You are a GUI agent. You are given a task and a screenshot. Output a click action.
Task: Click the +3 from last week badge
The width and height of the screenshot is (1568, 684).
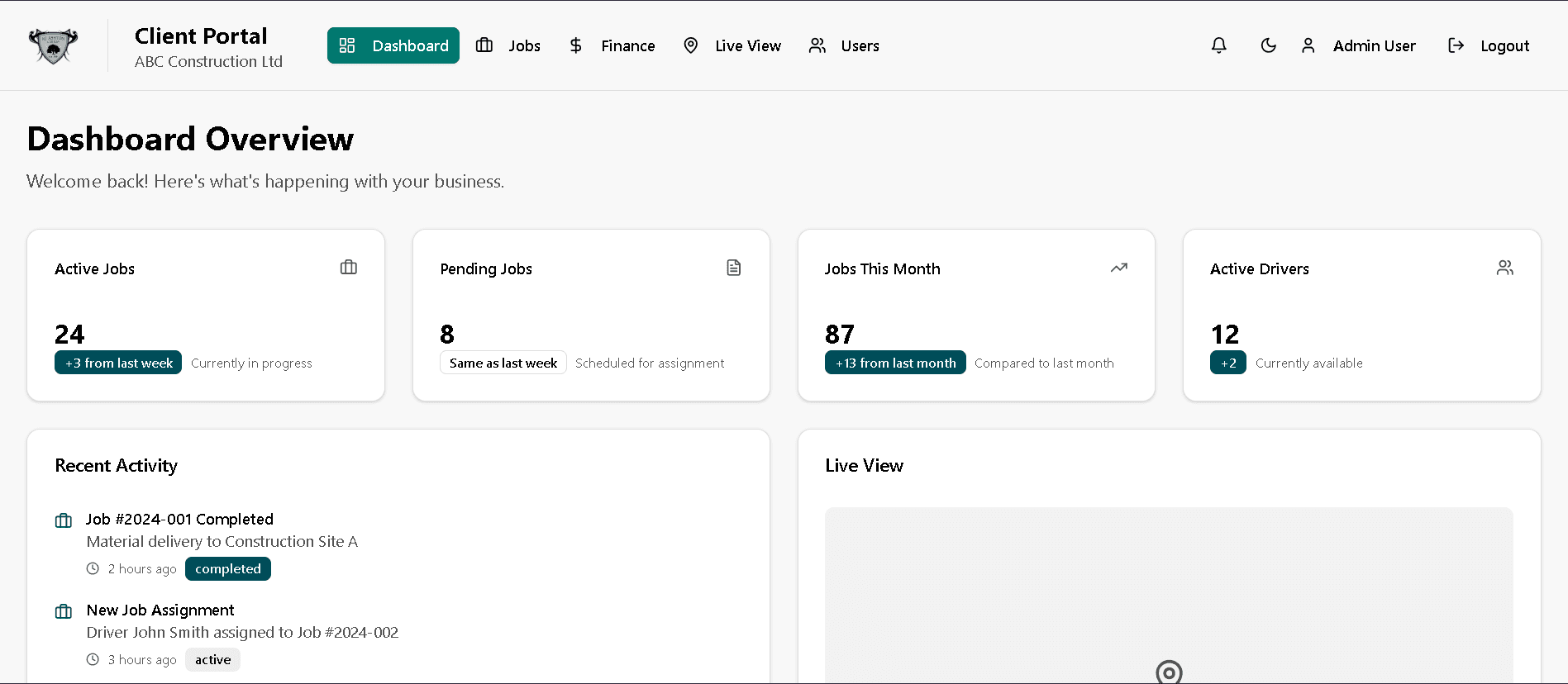(x=119, y=363)
